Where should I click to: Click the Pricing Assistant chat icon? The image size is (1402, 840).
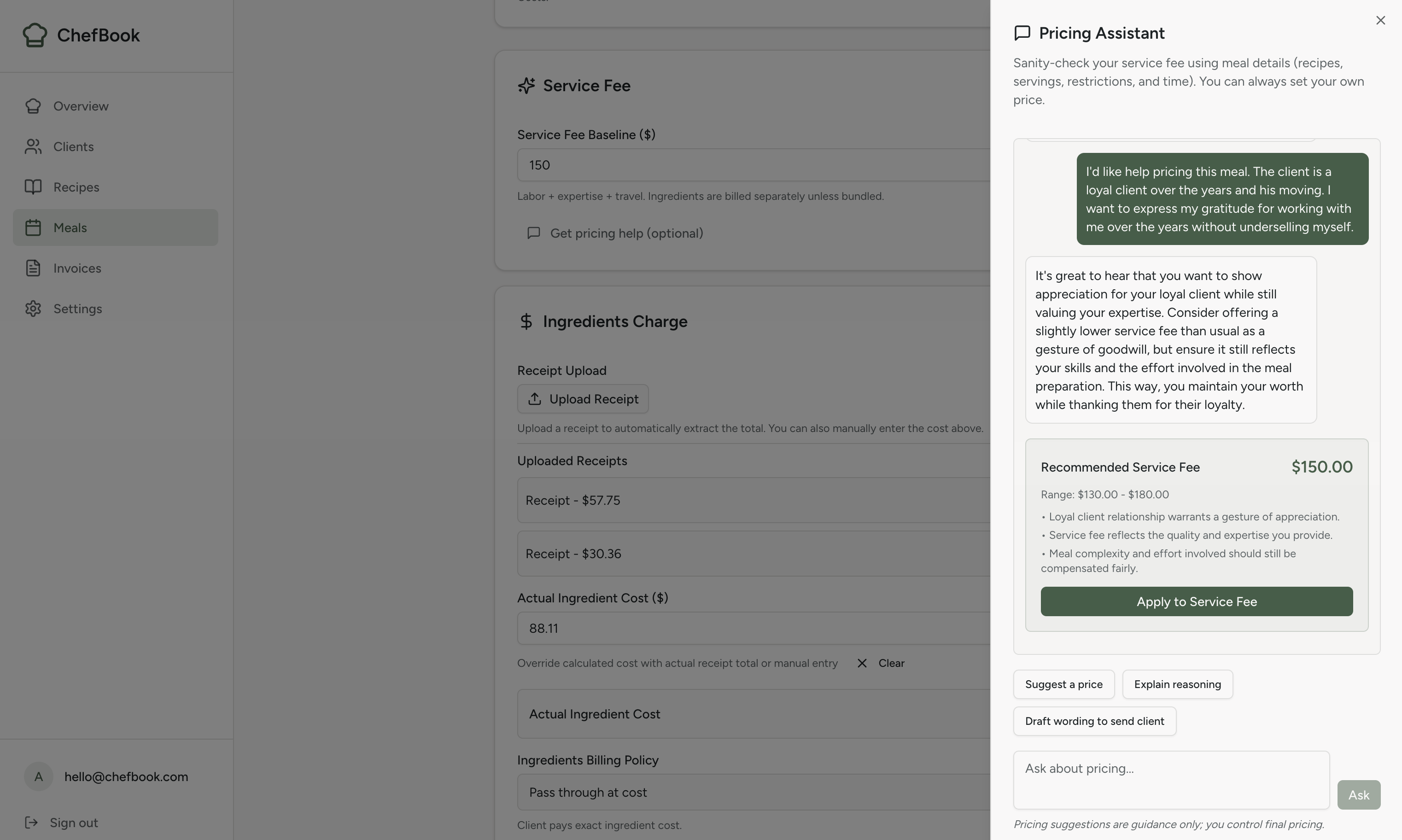click(x=1022, y=33)
